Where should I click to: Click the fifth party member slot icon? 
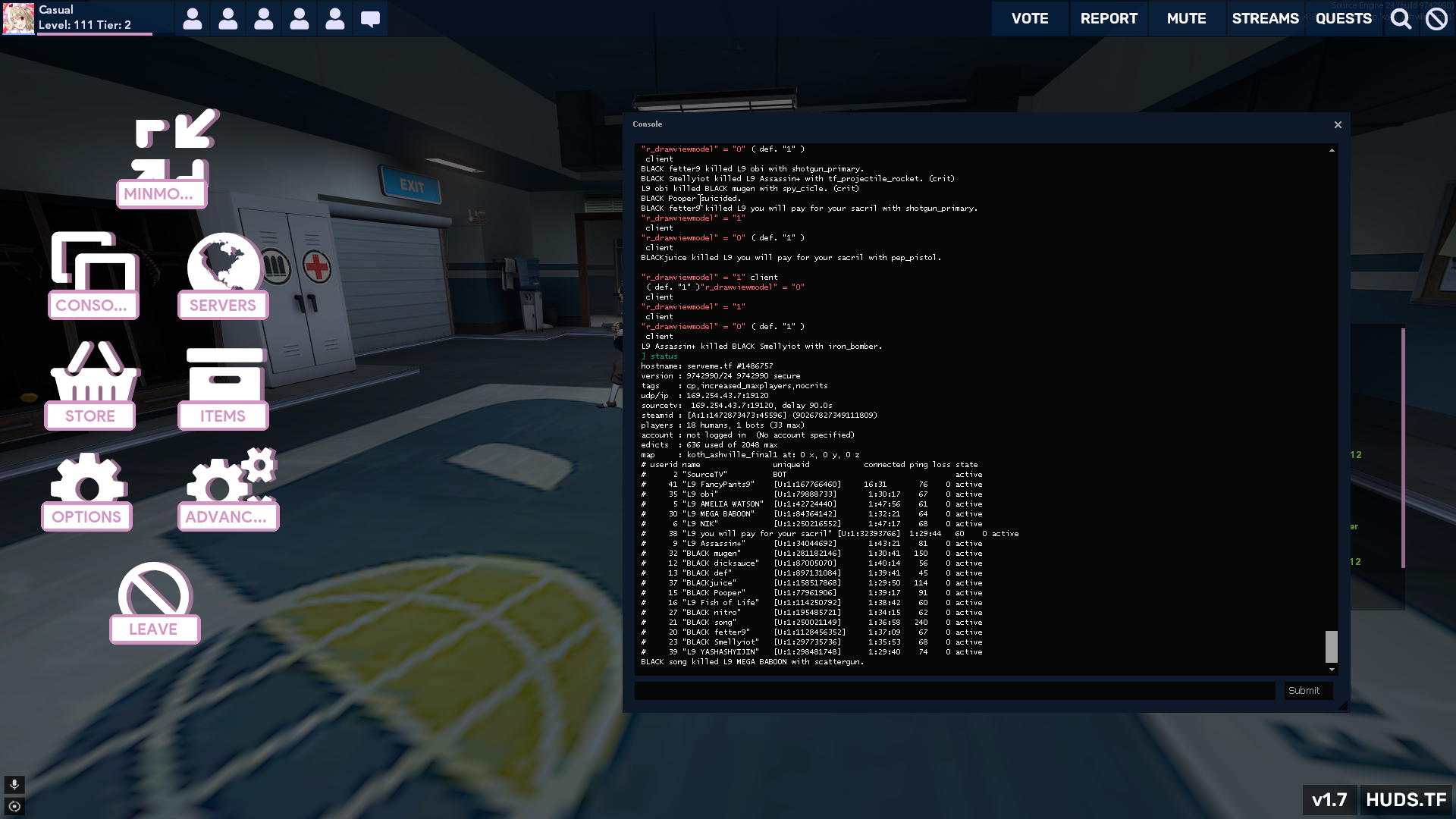coord(335,19)
